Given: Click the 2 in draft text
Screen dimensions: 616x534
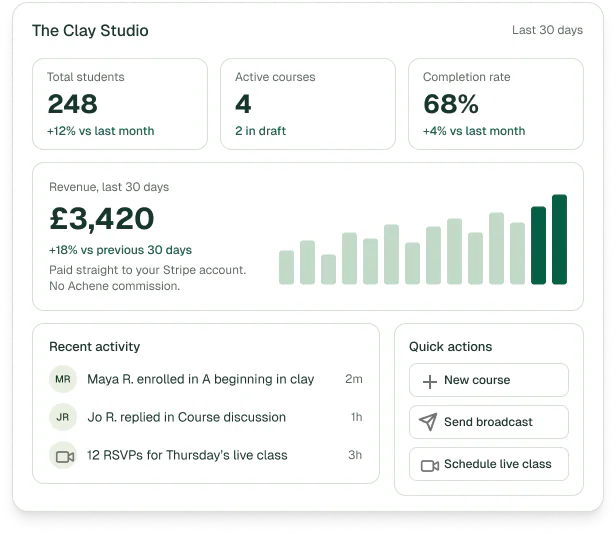Looking at the screenshot, I should pyautogui.click(x=260, y=131).
